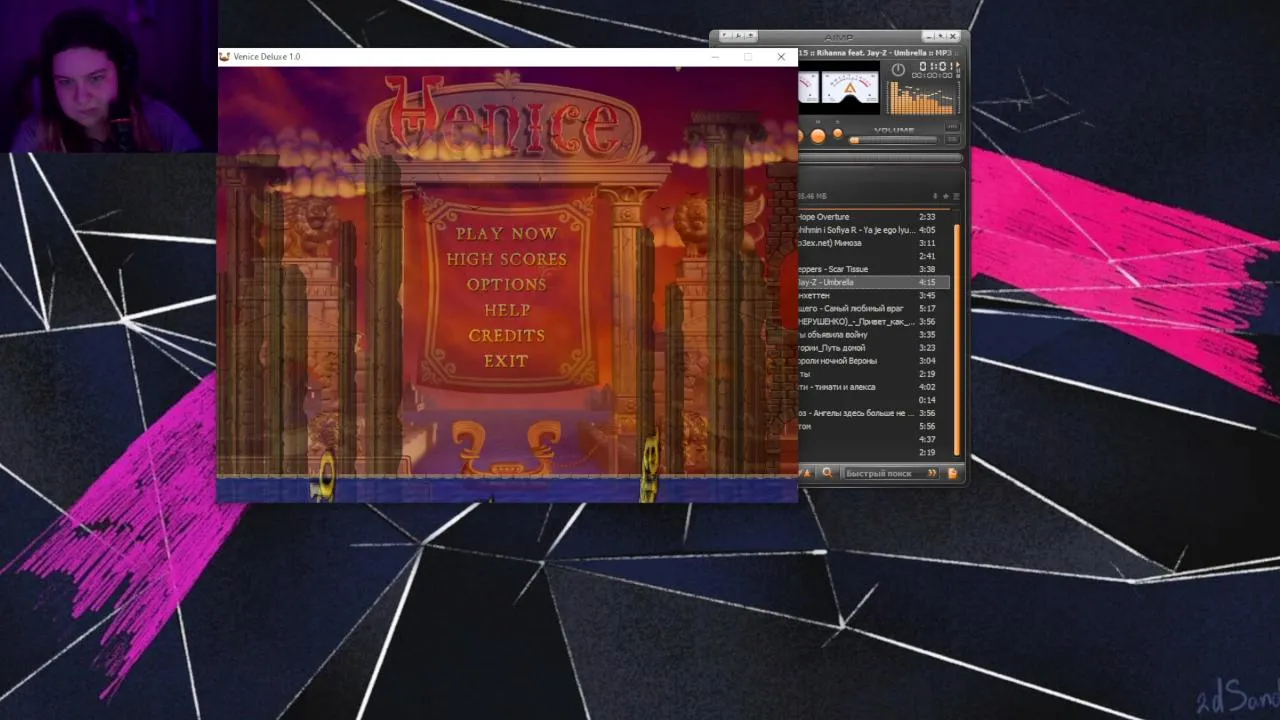Click the magnifier search icon below playlist
The width and height of the screenshot is (1280, 720).
pyautogui.click(x=828, y=473)
